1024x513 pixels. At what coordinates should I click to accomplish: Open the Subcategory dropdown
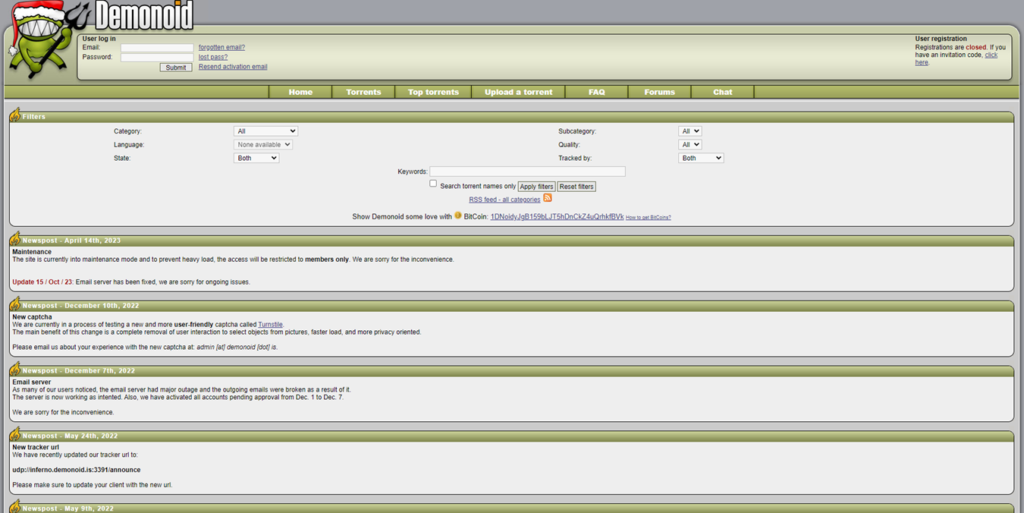click(x=690, y=131)
